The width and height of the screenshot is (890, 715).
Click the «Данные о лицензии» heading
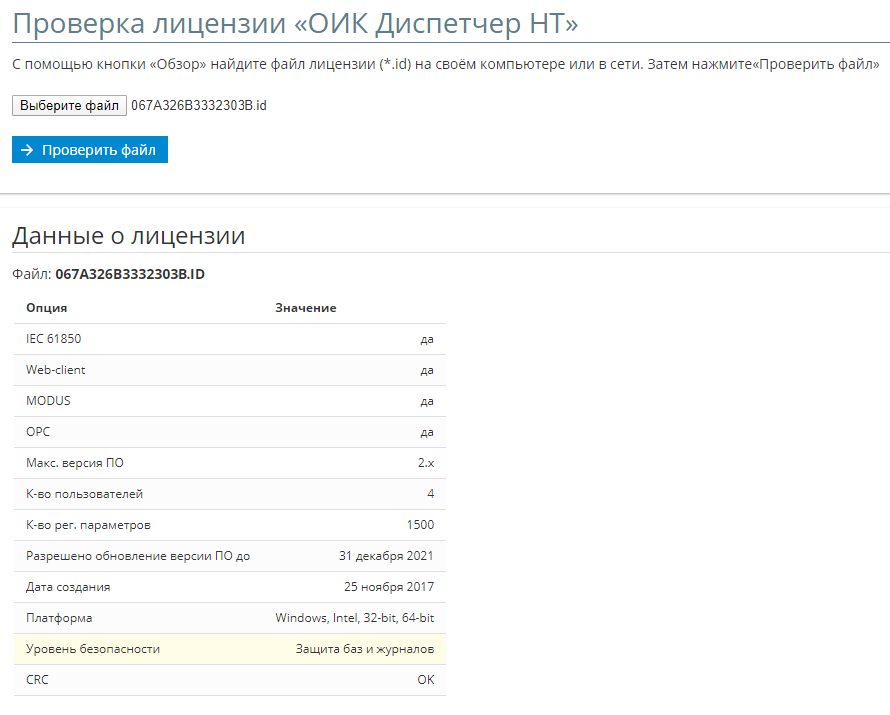[x=128, y=236]
